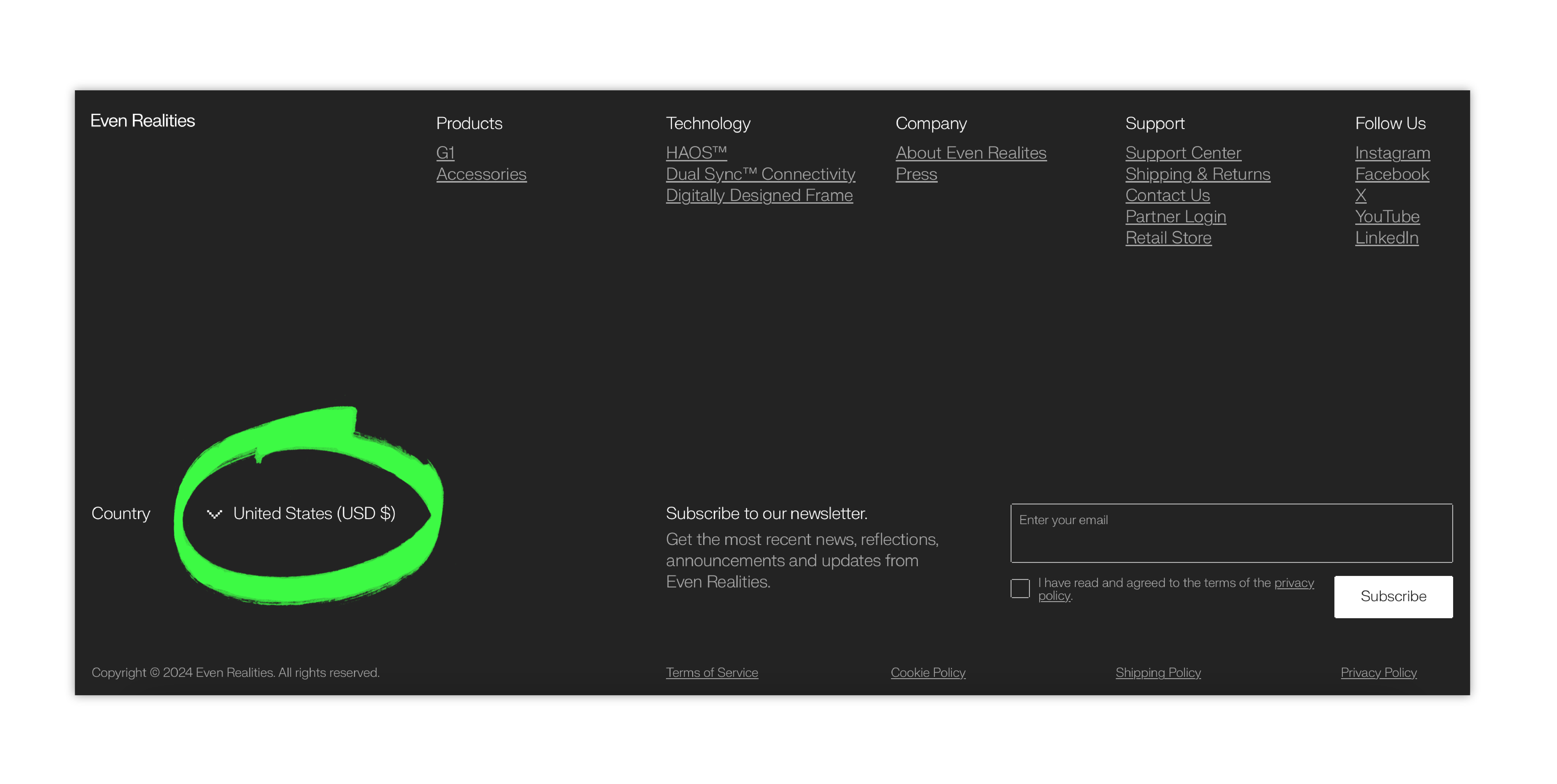Viewport: 1557px width, 784px height.
Task: Open the country selector chevron icon
Action: point(215,514)
